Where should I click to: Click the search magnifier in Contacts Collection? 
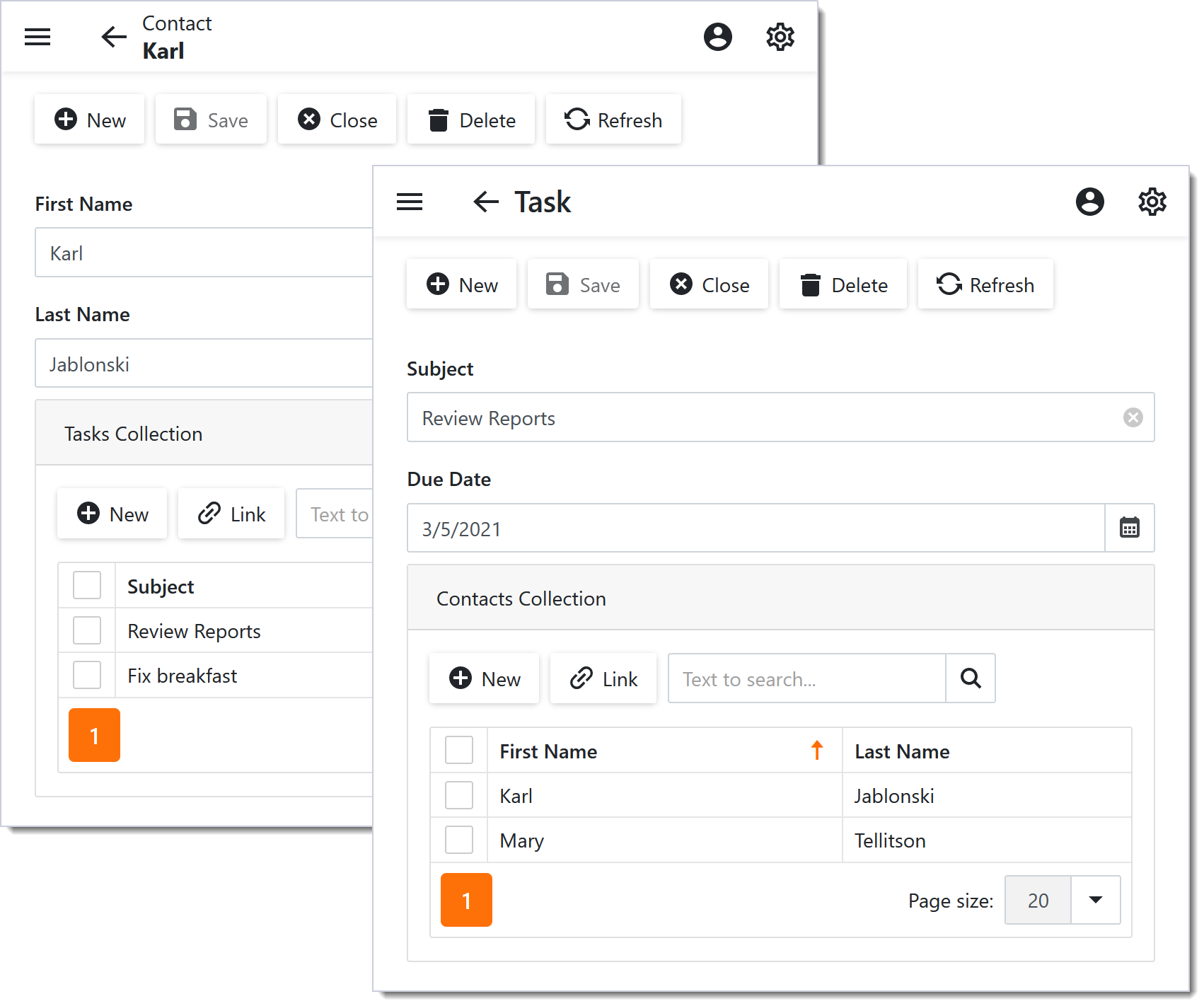click(971, 679)
